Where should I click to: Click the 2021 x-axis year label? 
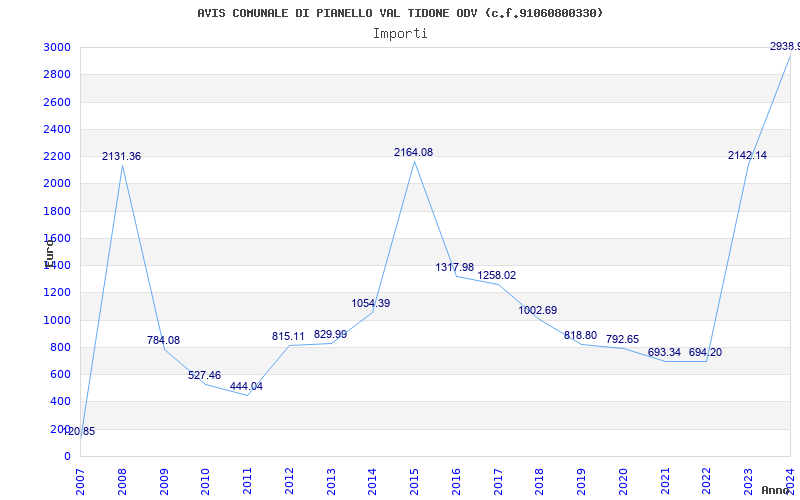click(x=665, y=481)
